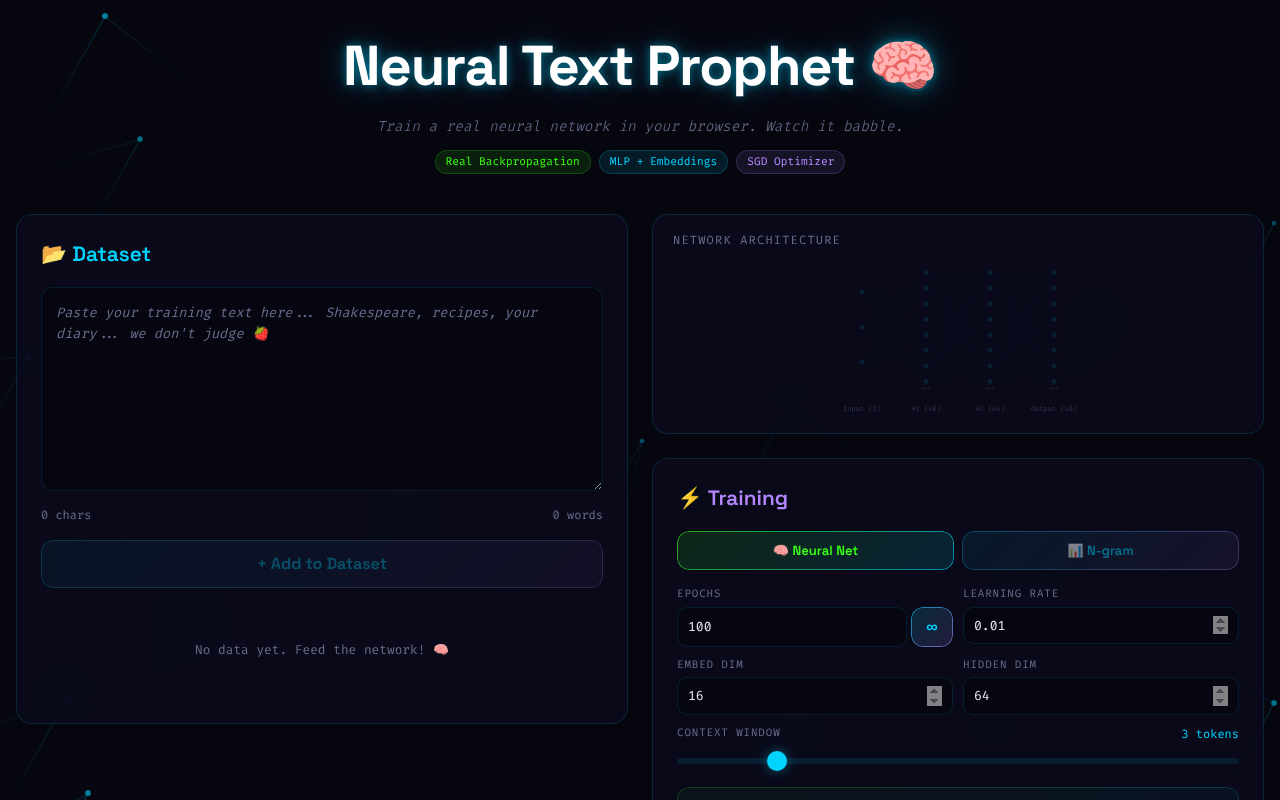Select the Neural Net training mode
Screen dimensions: 1280x800
[815, 550]
